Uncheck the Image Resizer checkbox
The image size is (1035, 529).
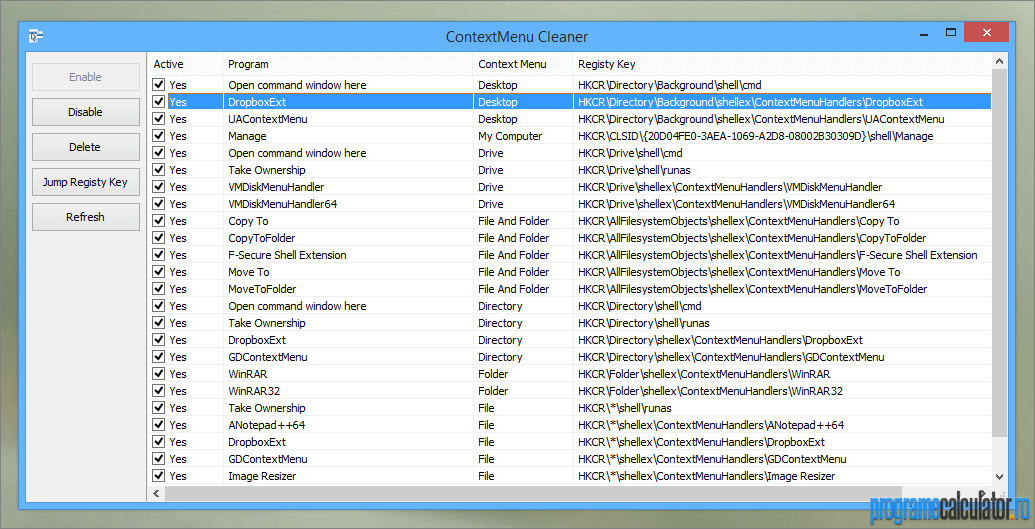coord(158,476)
